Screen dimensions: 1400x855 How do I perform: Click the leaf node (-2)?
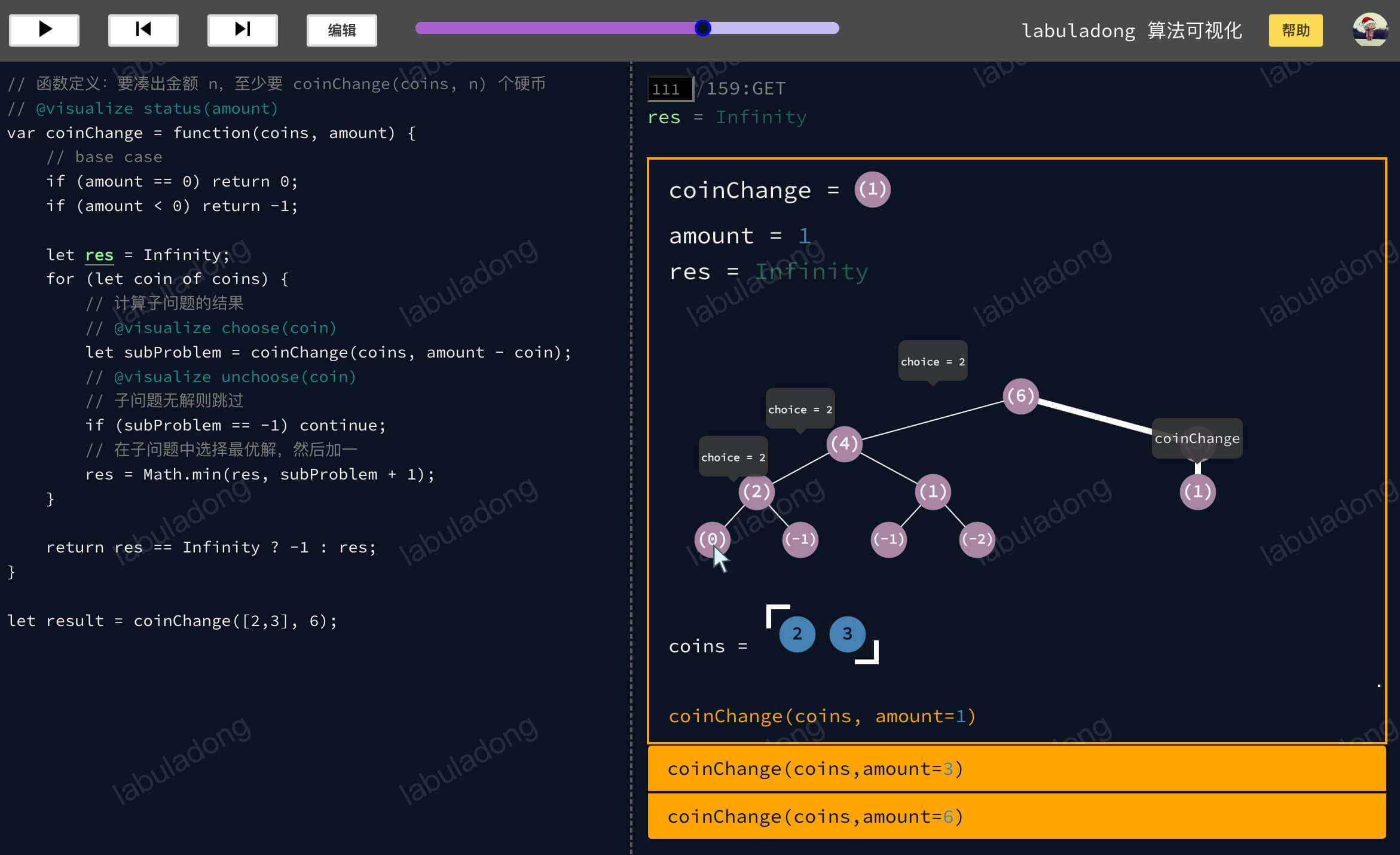(977, 539)
